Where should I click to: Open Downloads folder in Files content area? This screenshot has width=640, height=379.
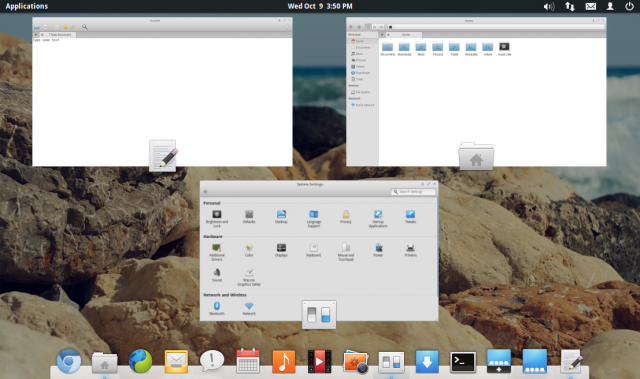pos(404,49)
